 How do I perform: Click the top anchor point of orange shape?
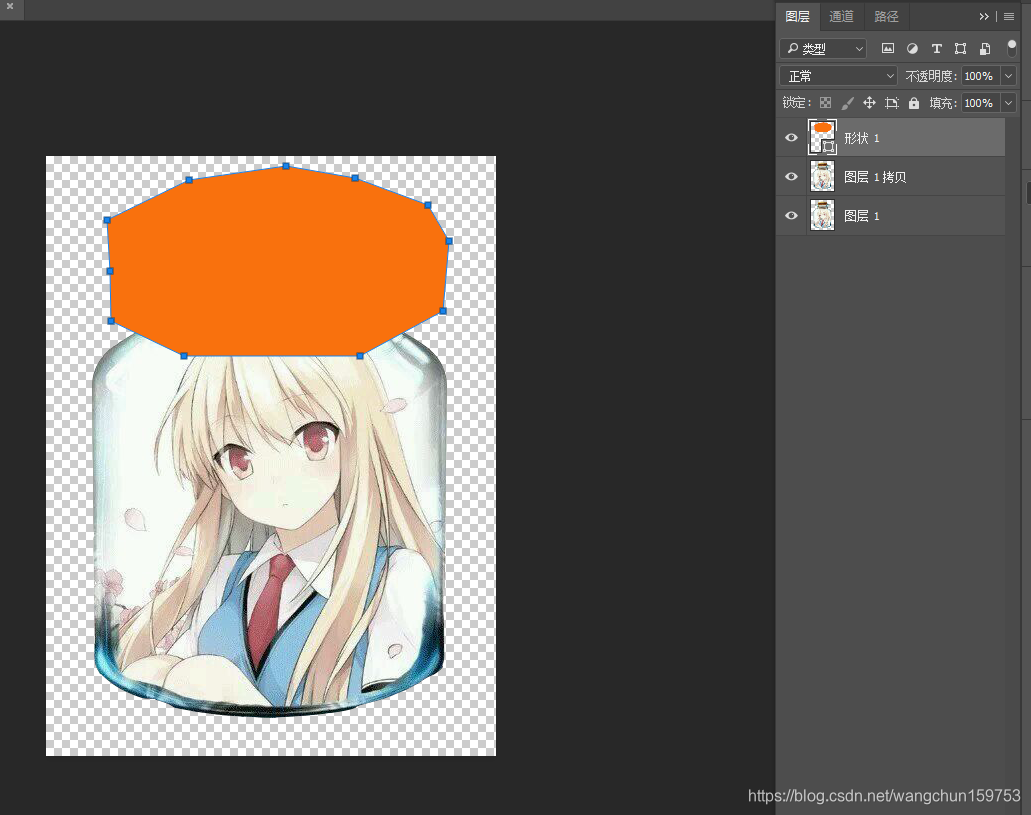286,166
